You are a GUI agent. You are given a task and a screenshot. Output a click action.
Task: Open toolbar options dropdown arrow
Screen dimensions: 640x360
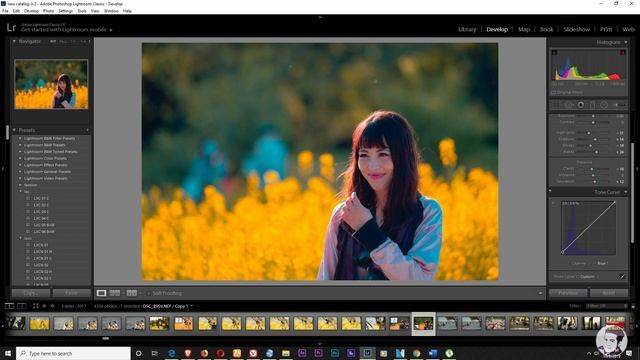click(540, 293)
